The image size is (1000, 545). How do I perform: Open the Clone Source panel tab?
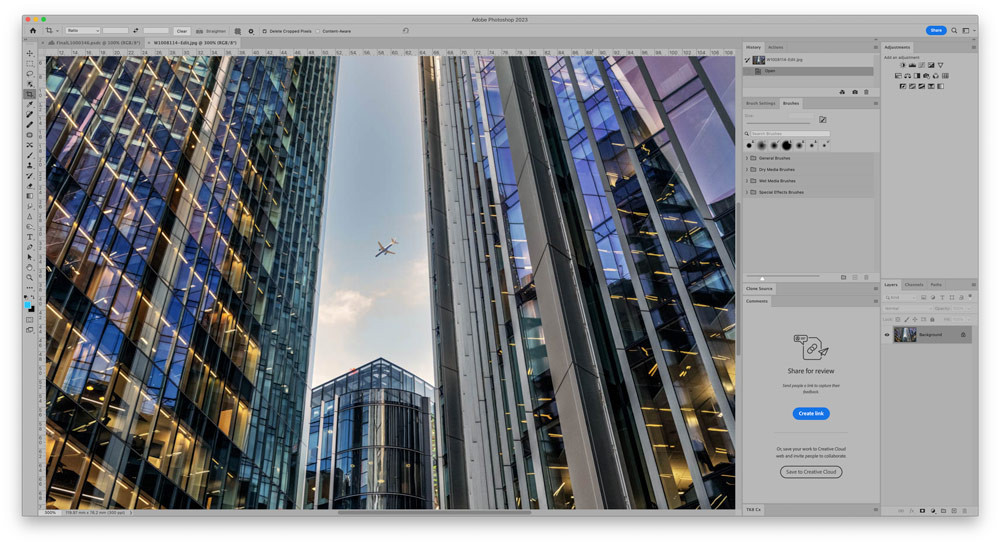coord(759,289)
